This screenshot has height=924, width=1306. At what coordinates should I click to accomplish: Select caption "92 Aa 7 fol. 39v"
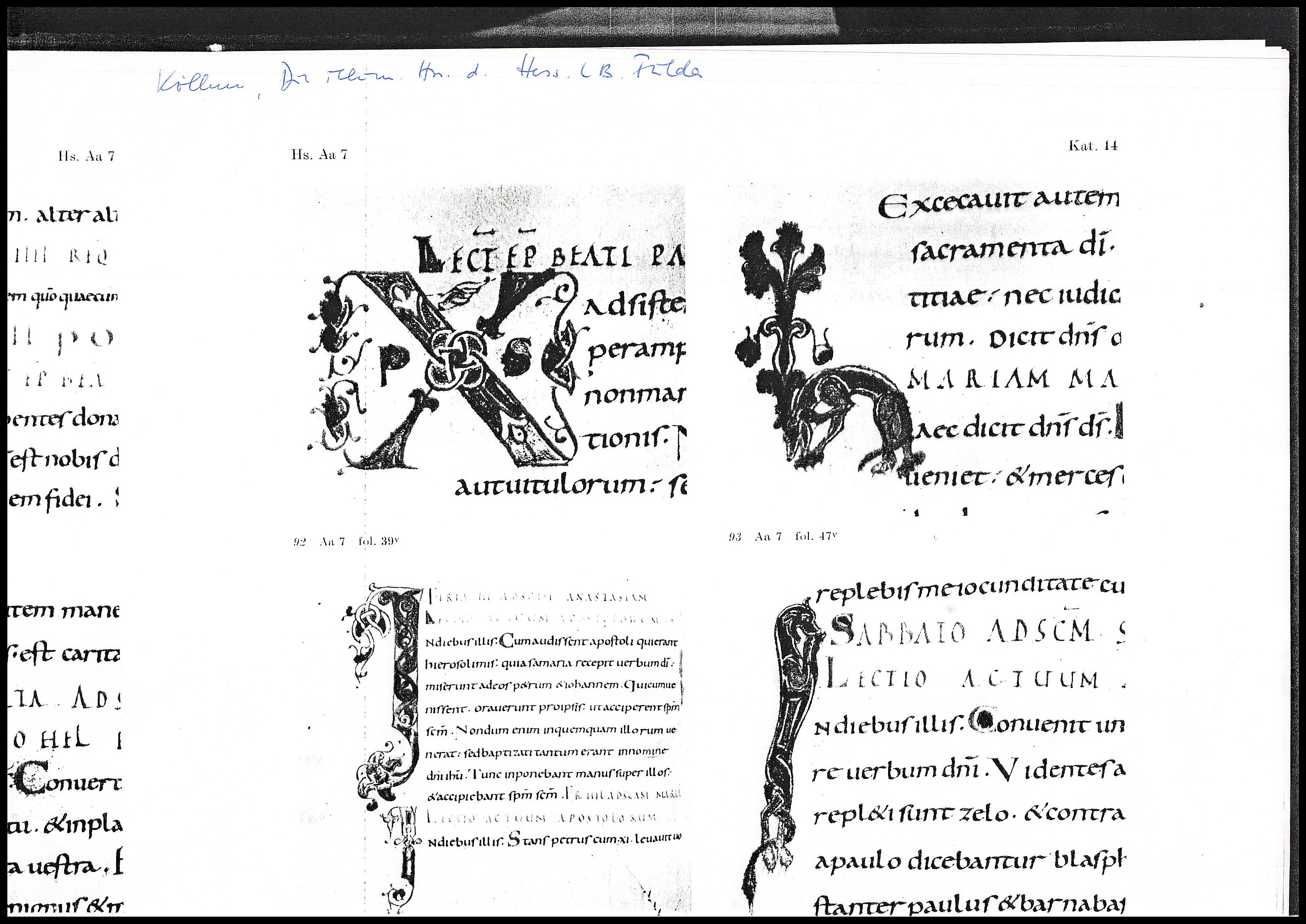click(345, 541)
